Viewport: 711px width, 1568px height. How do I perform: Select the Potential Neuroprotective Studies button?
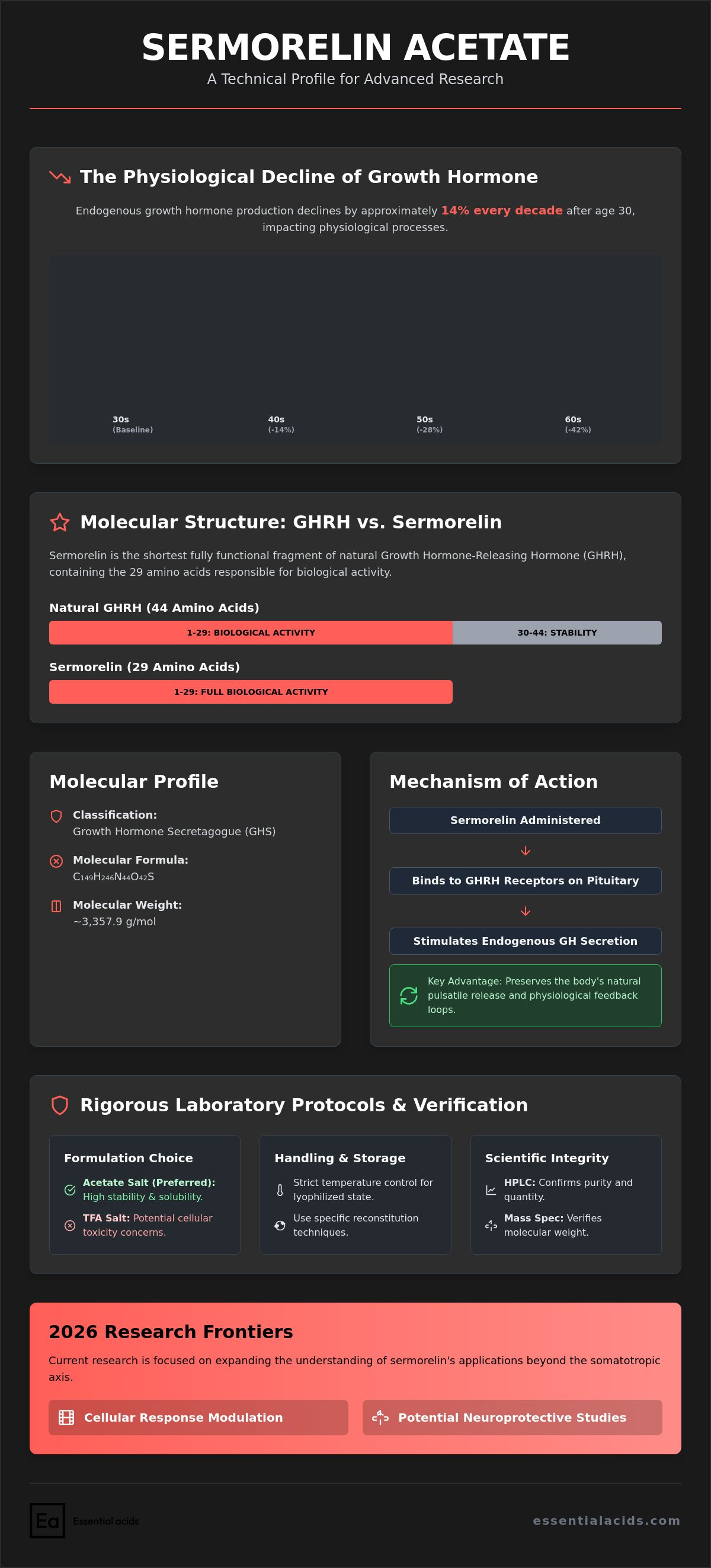pos(512,1418)
